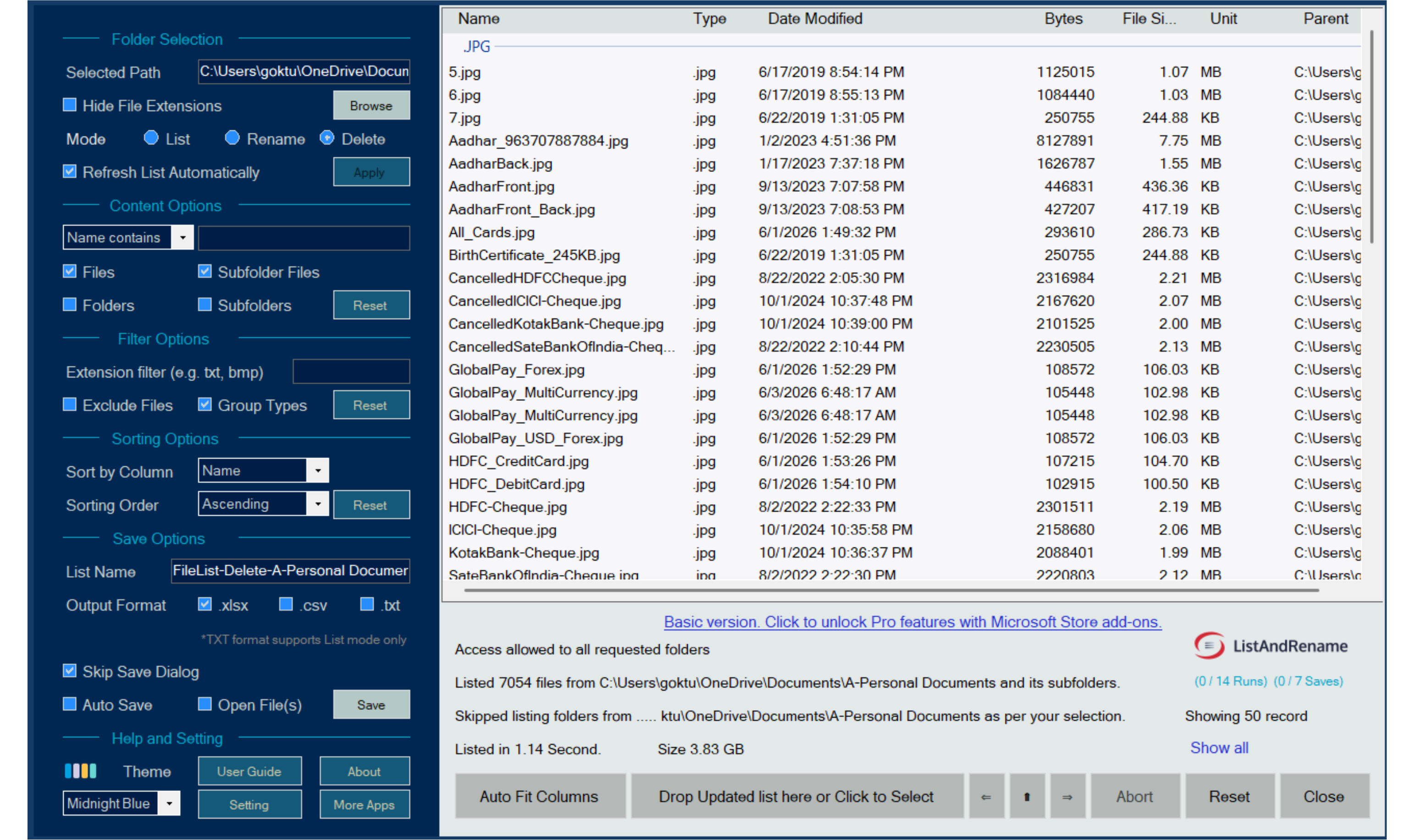Image resolution: width=1414 pixels, height=840 pixels.
Task: Reset Content Options with its Reset button
Action: [x=371, y=305]
